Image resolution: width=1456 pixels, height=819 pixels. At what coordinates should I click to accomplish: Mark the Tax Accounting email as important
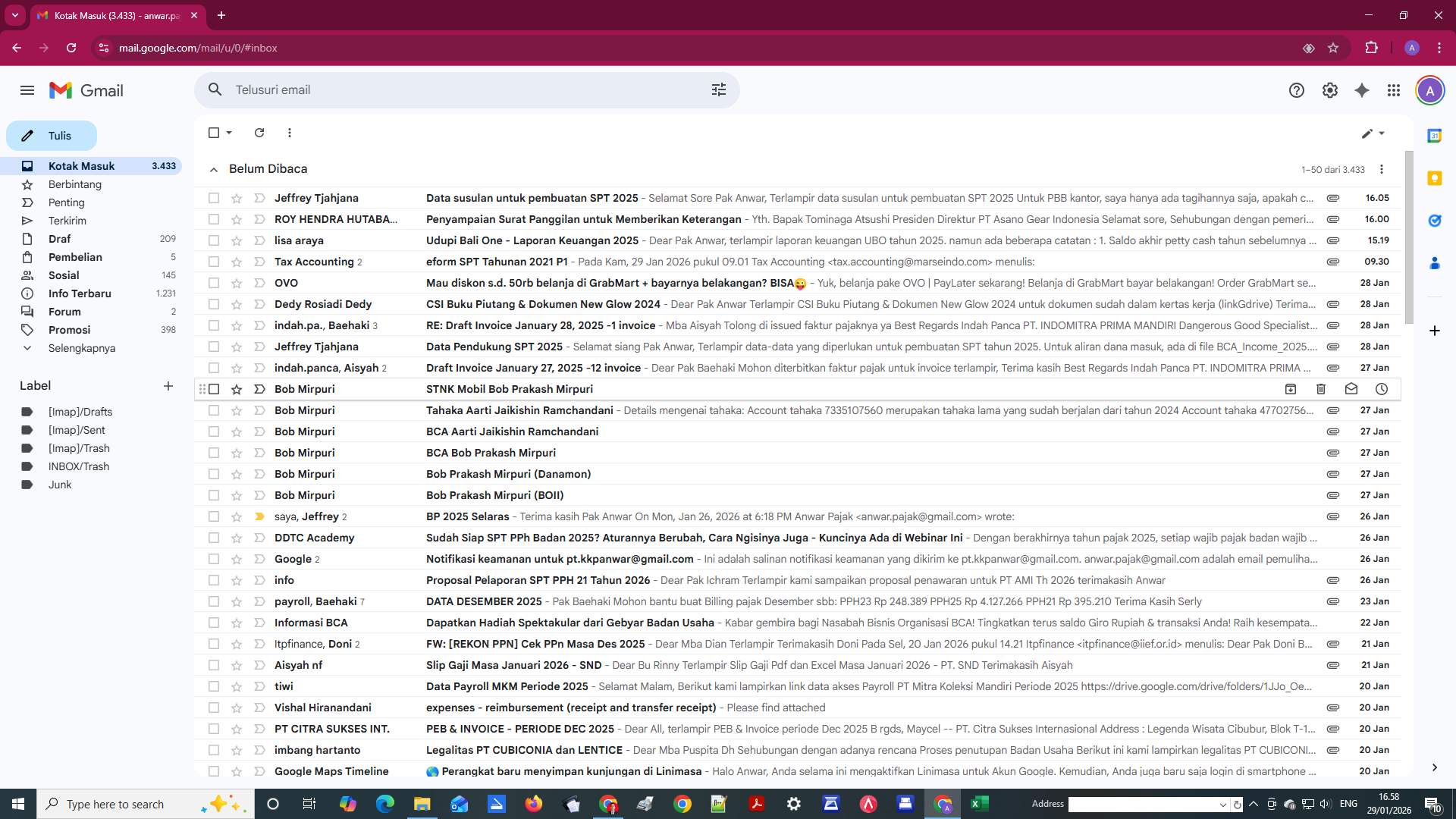(x=259, y=262)
